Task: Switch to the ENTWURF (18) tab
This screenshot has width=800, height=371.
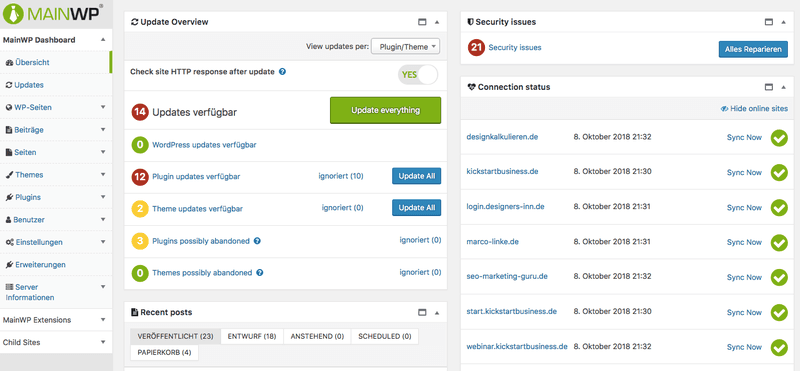Action: (252, 336)
